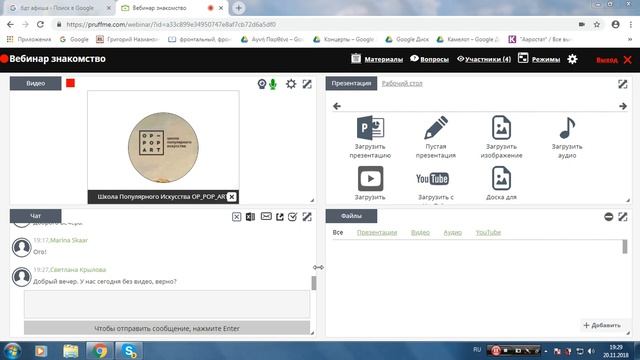640x360 pixels.
Task: Filter files by Аудио
Action: (452, 232)
